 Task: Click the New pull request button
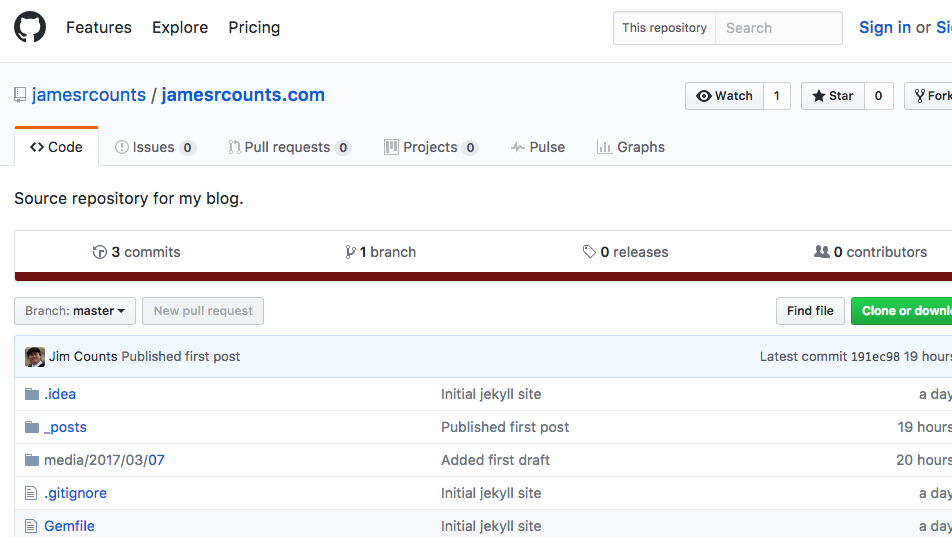click(203, 311)
